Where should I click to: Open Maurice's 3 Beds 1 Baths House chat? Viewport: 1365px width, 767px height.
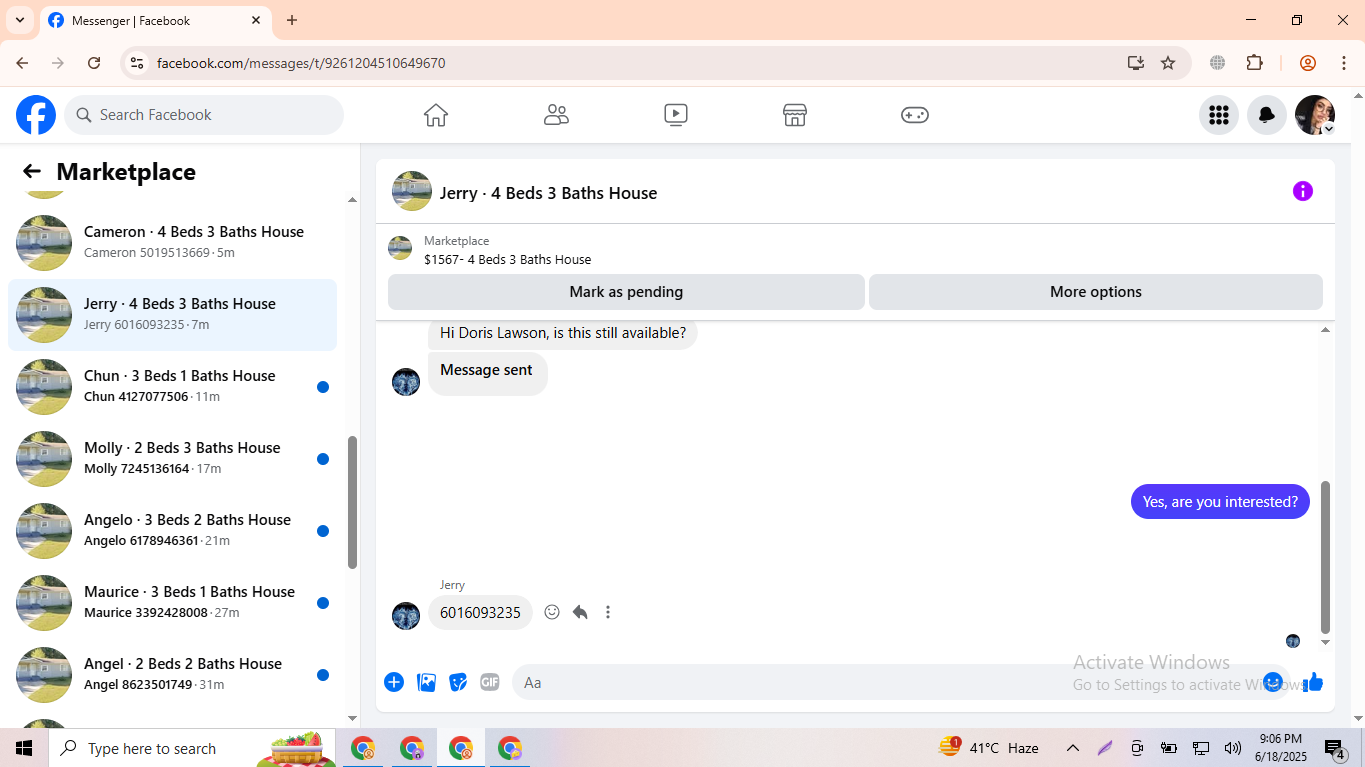pos(172,603)
